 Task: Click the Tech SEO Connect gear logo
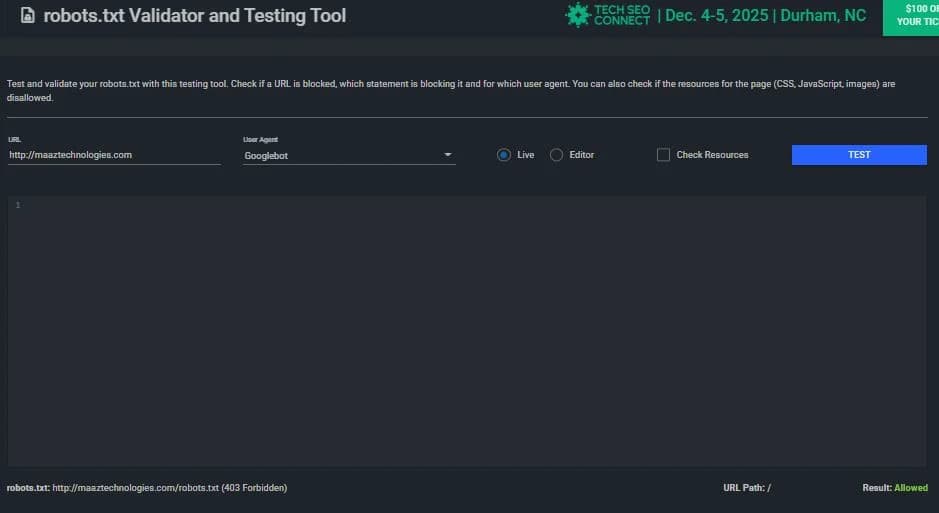[578, 15]
